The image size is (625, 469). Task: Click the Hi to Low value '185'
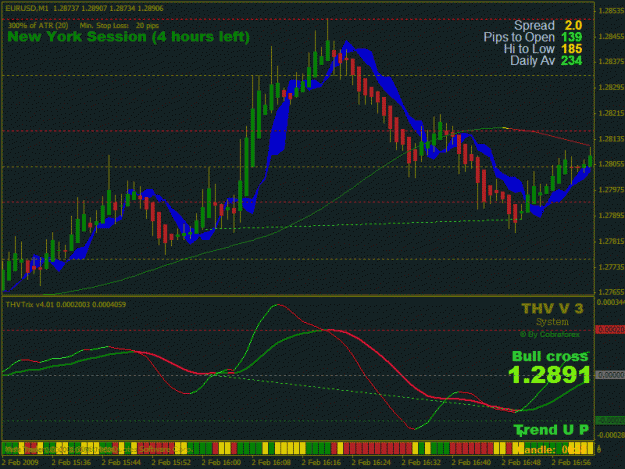click(572, 49)
